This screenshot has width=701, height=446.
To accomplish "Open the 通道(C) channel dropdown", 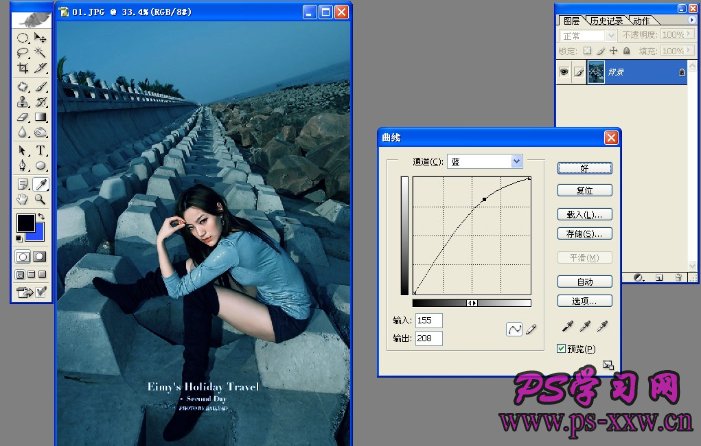I will (x=516, y=161).
